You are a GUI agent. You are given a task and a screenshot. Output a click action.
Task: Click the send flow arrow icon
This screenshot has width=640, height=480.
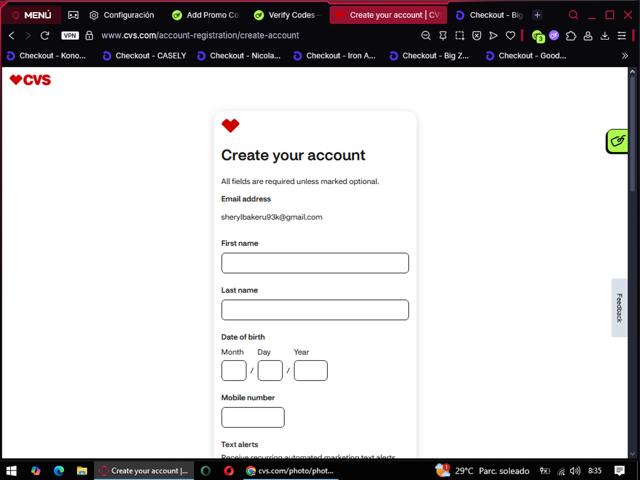(x=493, y=36)
